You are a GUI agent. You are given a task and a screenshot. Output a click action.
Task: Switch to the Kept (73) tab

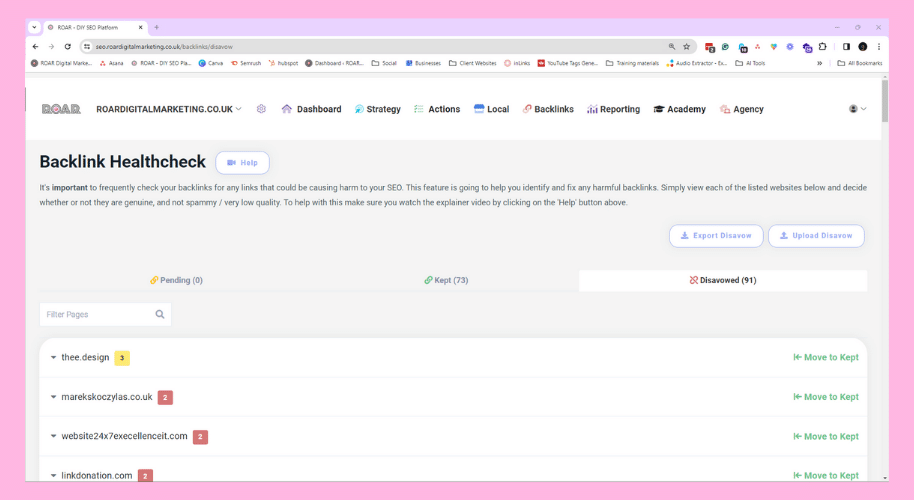(446, 280)
